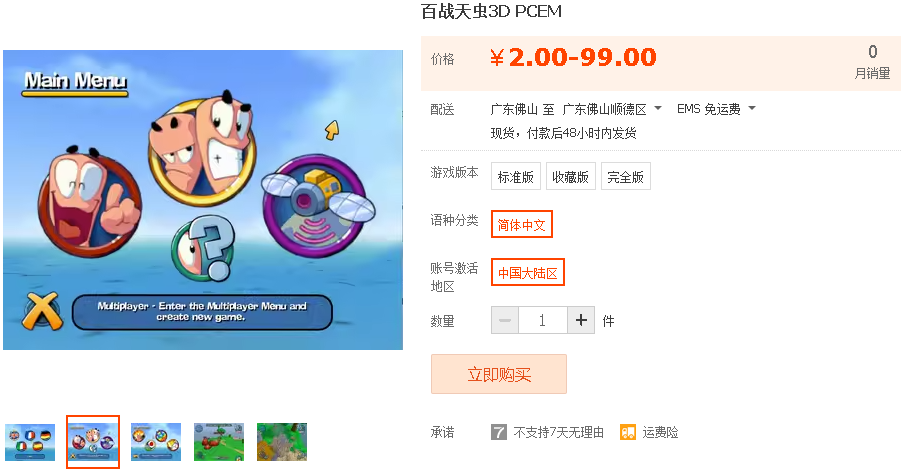The height and width of the screenshot is (472, 904).
Task: Choose the 完全版 game version
Action: tap(626, 176)
